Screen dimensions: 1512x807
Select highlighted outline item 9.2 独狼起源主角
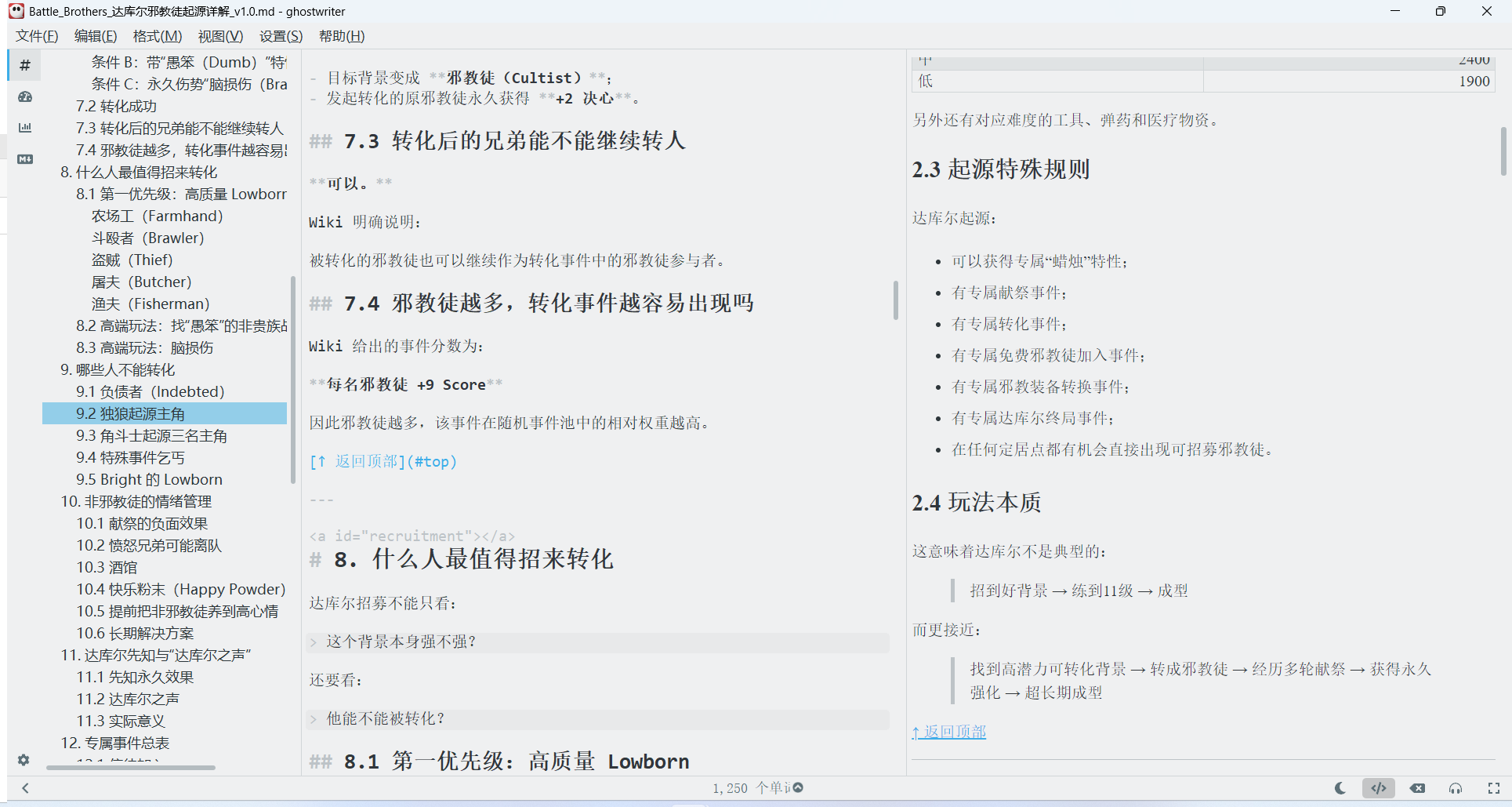165,413
